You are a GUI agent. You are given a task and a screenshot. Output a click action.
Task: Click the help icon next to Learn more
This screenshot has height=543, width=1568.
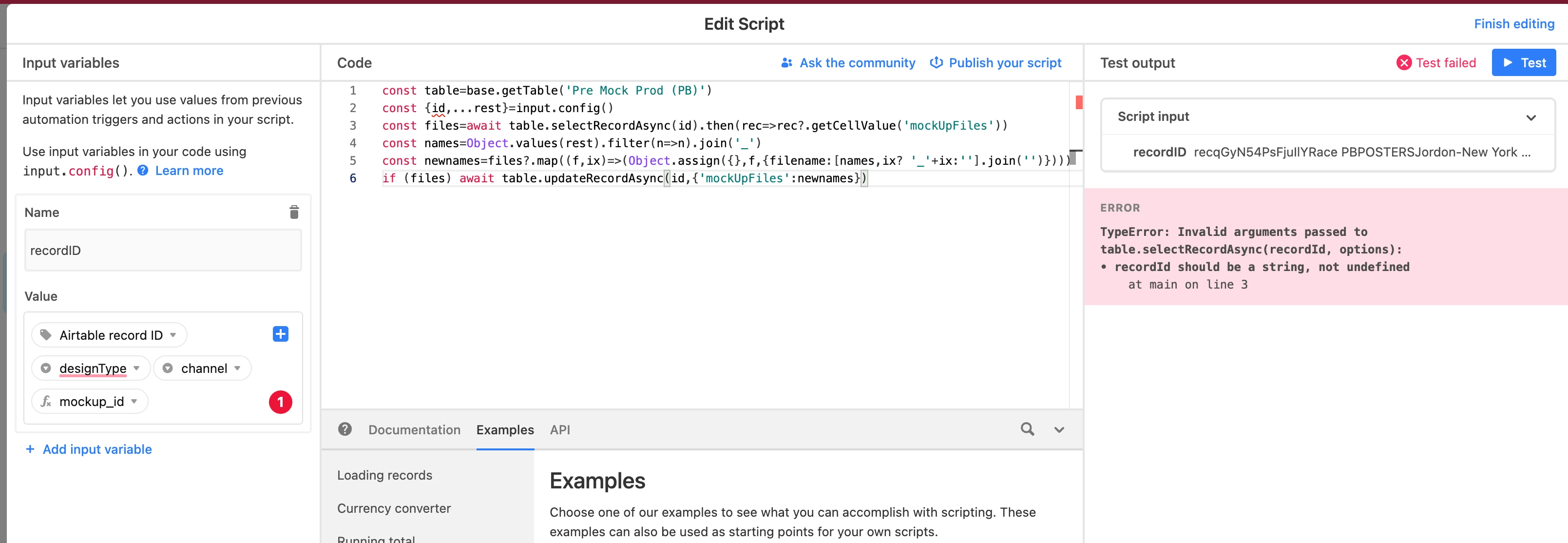coord(142,171)
